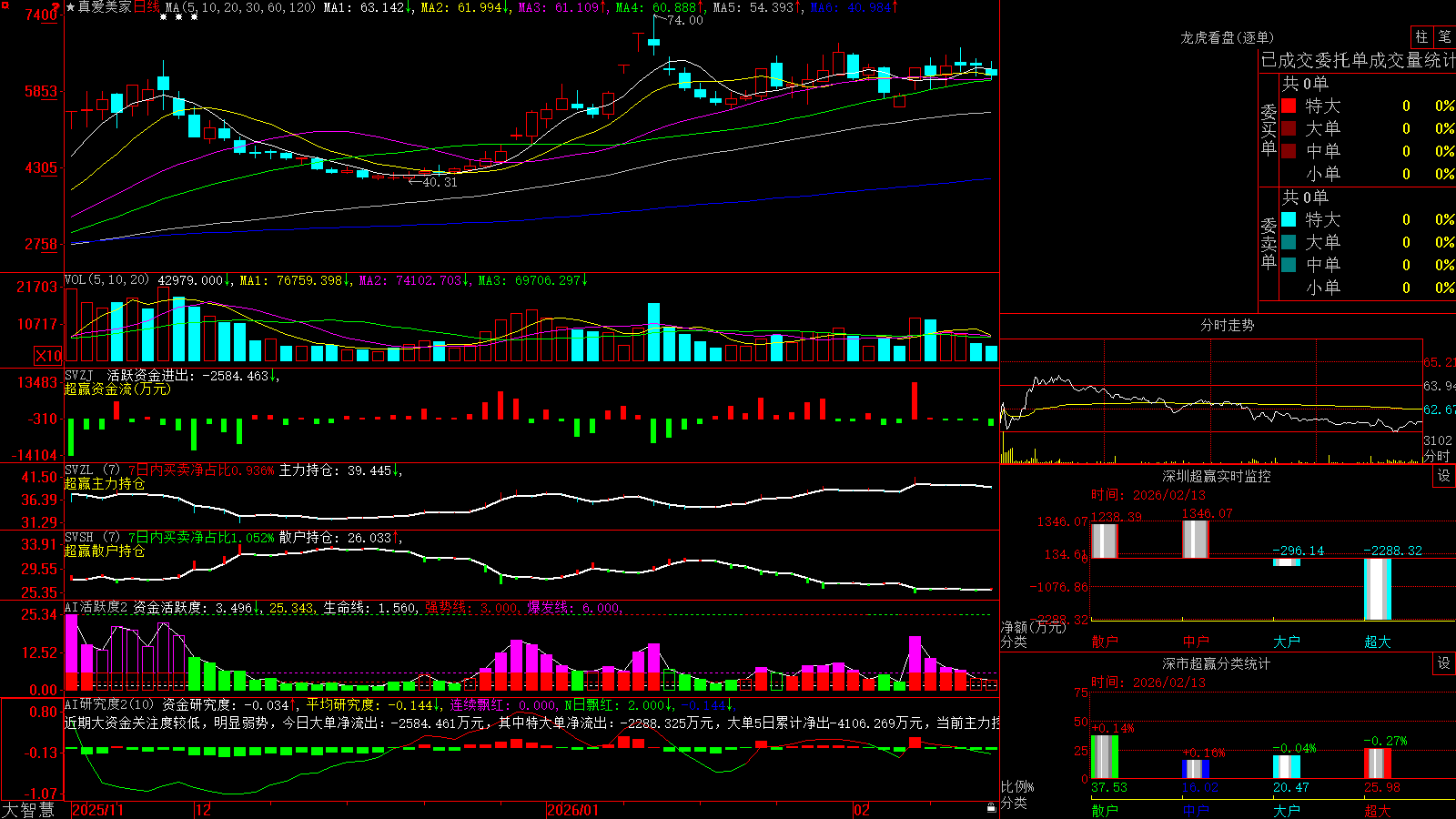
Task: Jump to the 2025/11 timeline marker
Action: pyautogui.click(x=97, y=810)
